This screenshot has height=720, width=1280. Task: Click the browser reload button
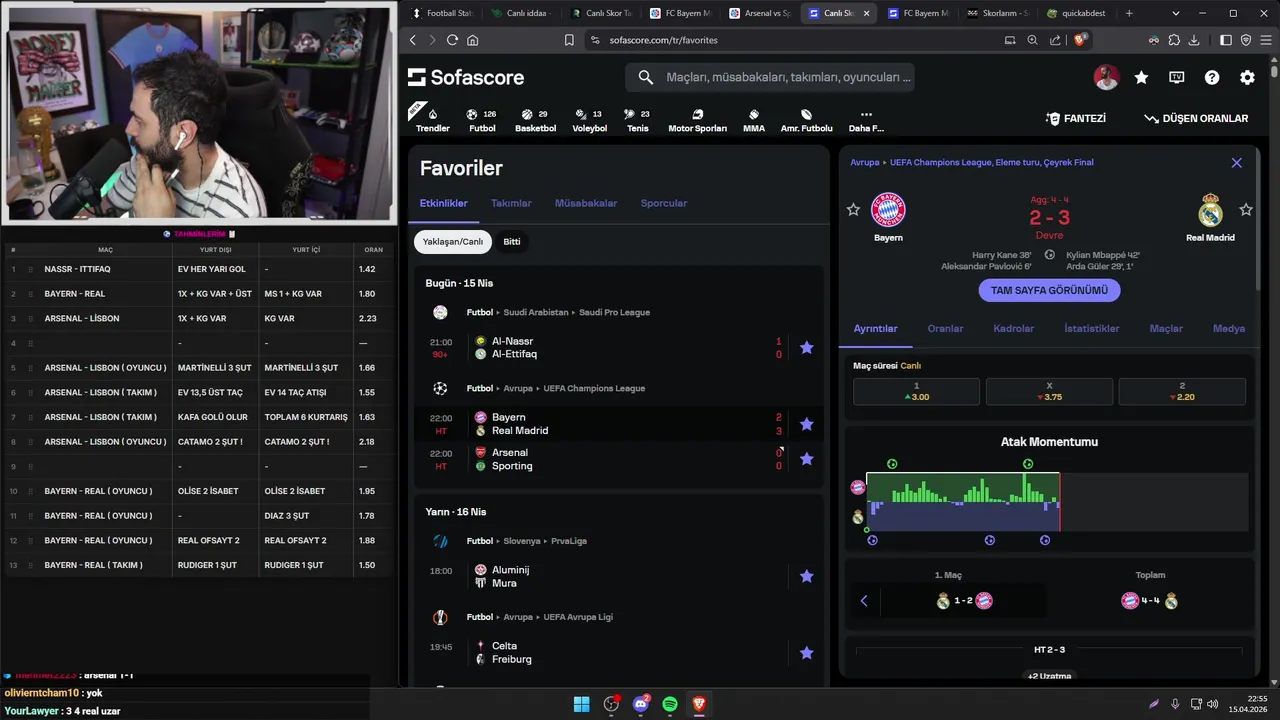(x=452, y=40)
